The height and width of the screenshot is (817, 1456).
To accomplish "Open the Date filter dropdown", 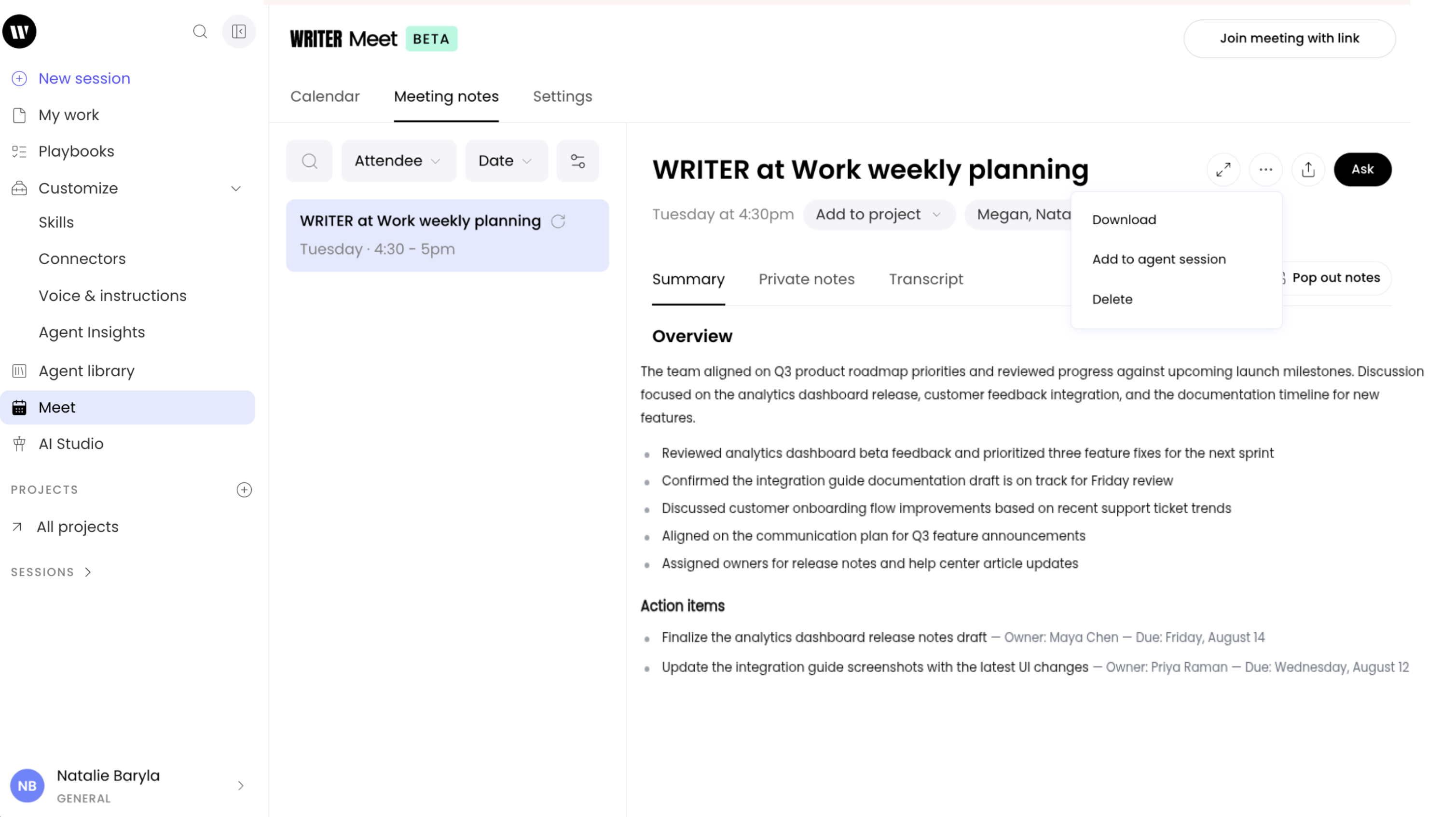I will pyautogui.click(x=507, y=161).
